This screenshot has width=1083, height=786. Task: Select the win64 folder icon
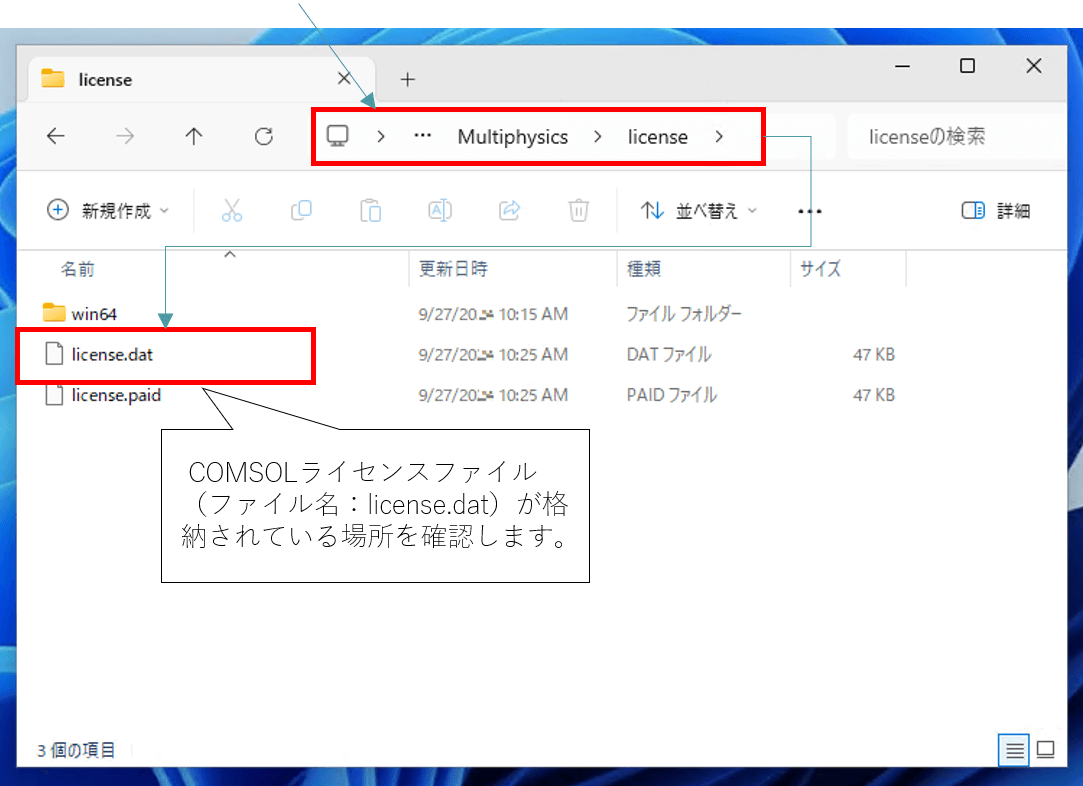[54, 313]
